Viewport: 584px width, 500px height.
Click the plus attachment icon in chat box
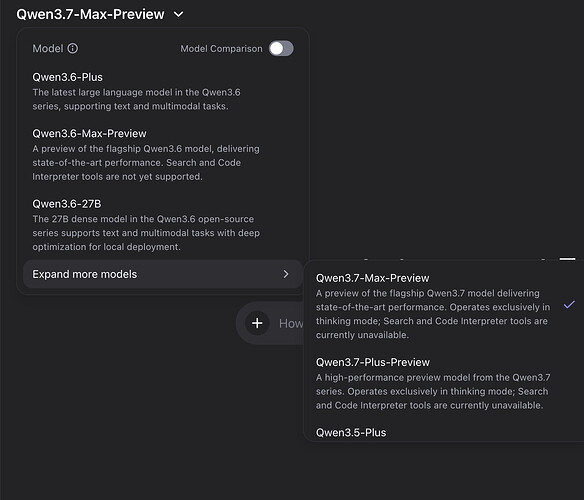pyautogui.click(x=257, y=323)
